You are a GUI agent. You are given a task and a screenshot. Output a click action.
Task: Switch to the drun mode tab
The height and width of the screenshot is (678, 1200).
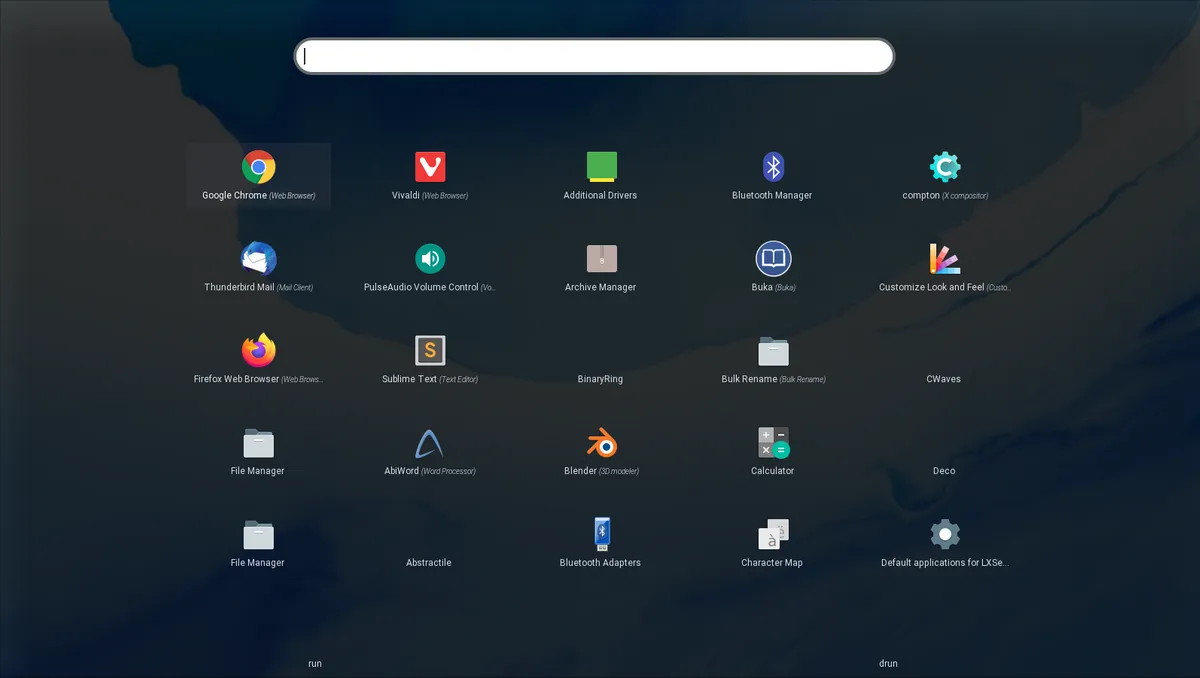point(888,663)
